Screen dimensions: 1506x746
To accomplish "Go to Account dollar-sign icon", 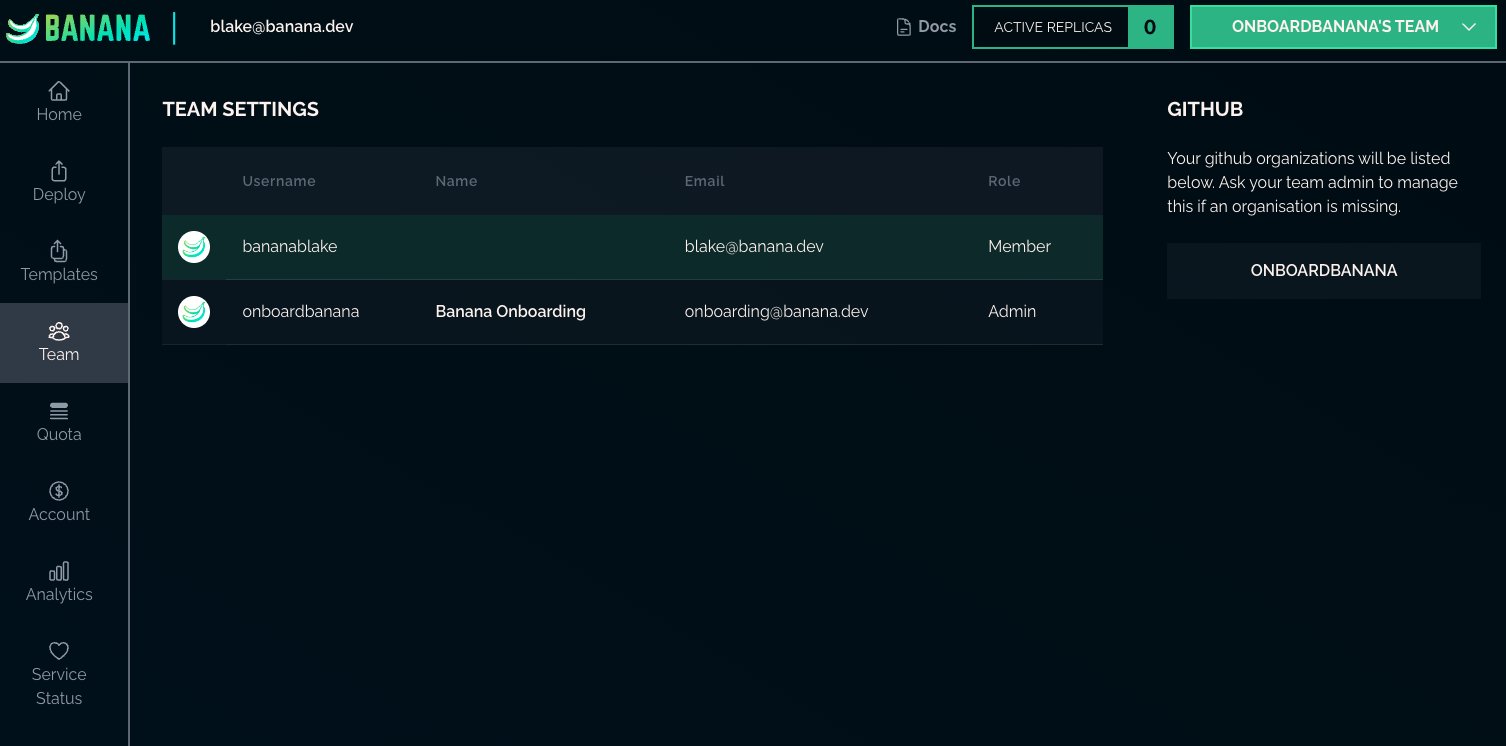I will pyautogui.click(x=59, y=491).
